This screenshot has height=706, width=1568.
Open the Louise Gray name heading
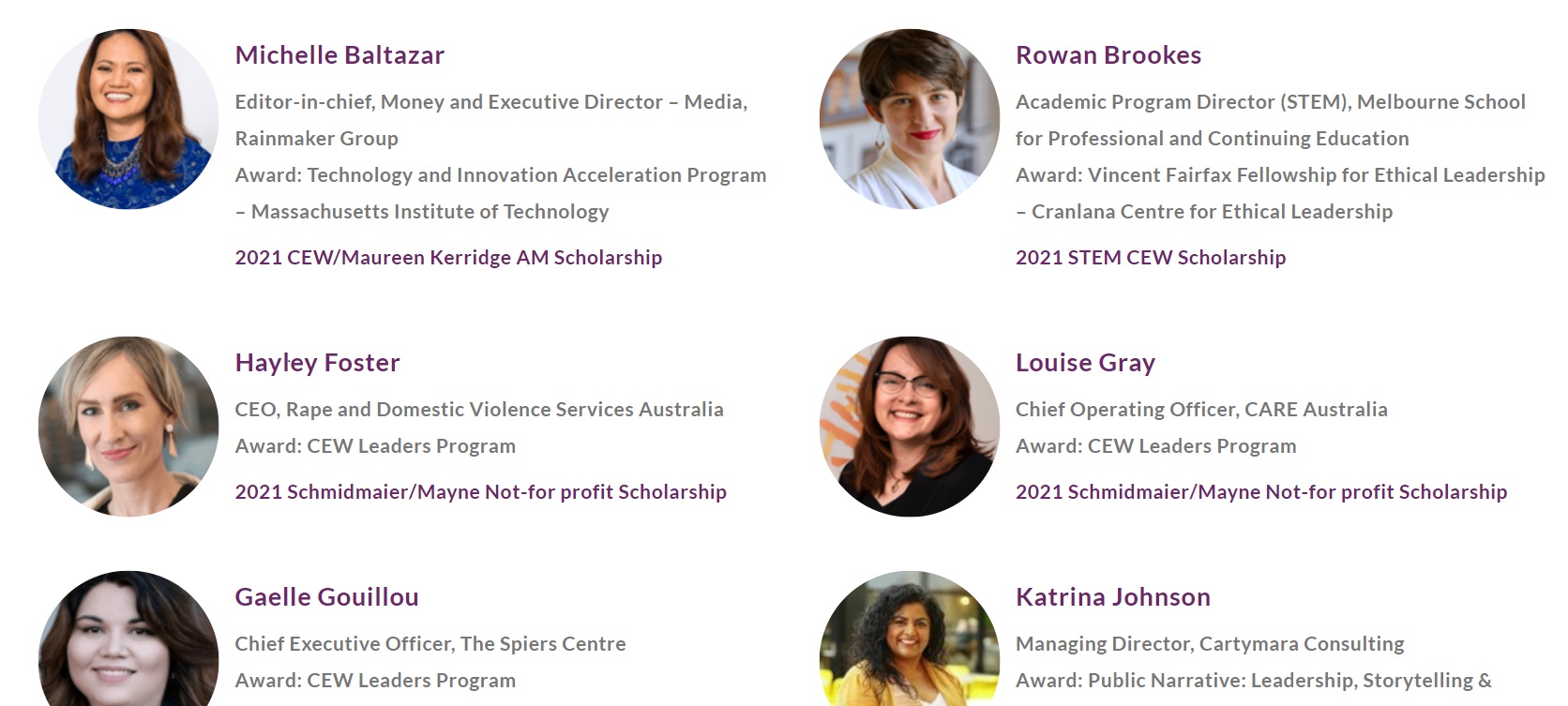coord(1085,363)
